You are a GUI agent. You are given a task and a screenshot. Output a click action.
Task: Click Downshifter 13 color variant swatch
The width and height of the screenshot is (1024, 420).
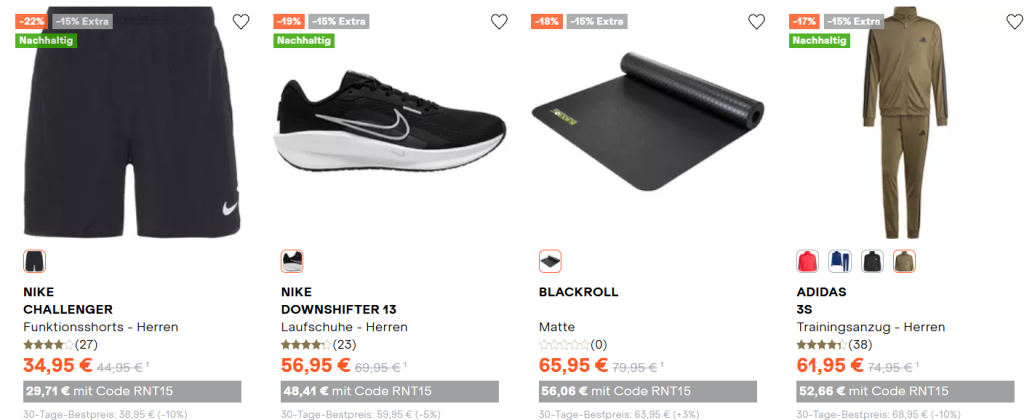click(x=292, y=262)
